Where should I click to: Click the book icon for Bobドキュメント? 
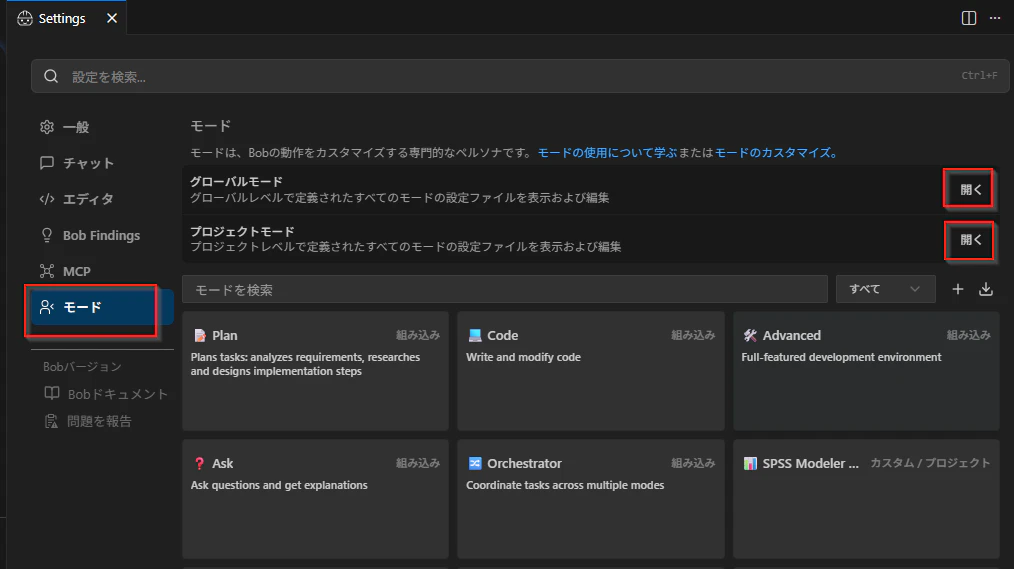point(52,393)
